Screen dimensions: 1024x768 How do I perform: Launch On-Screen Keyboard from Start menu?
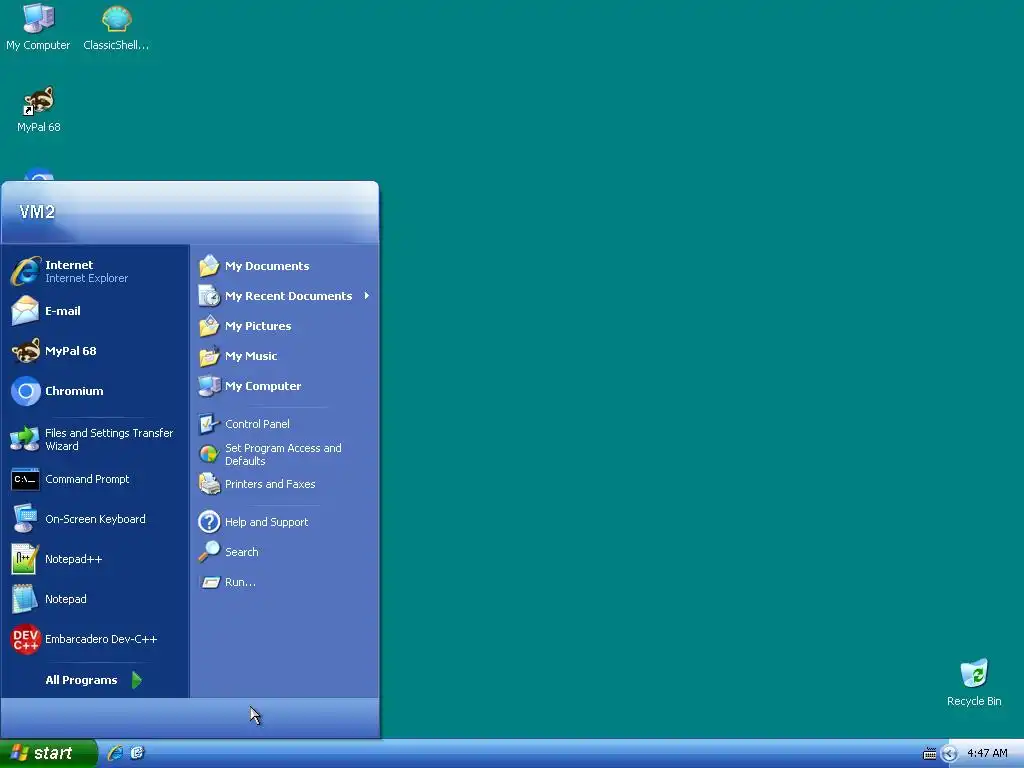click(95, 519)
